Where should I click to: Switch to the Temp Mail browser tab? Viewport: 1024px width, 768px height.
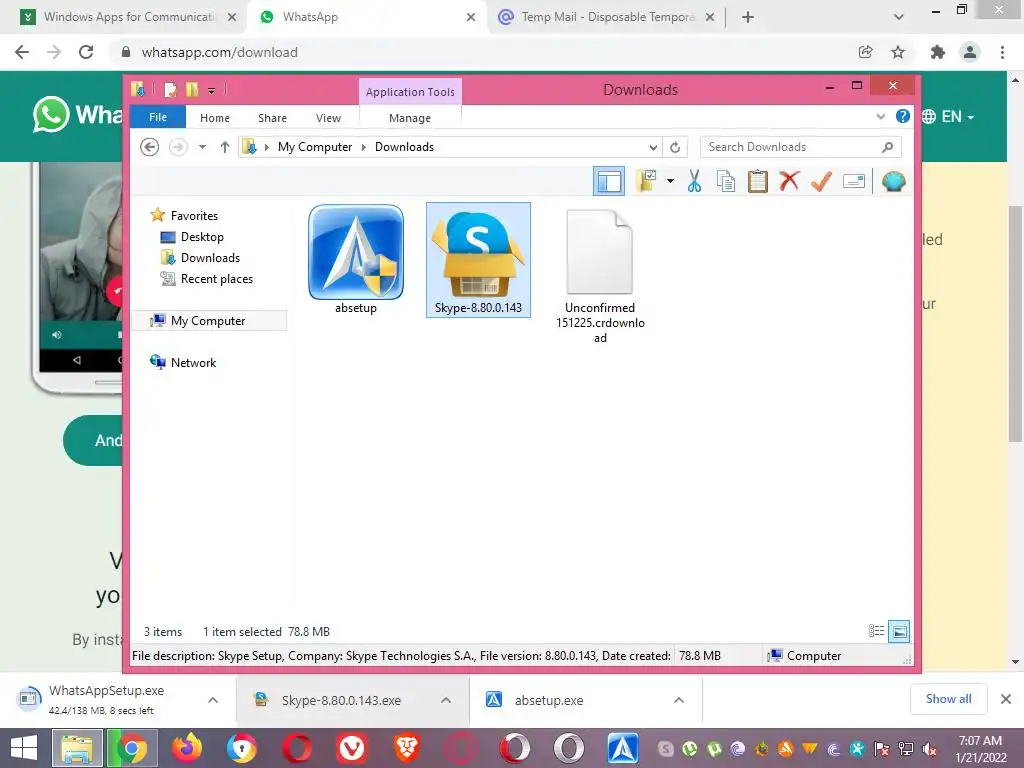pyautogui.click(x=607, y=17)
